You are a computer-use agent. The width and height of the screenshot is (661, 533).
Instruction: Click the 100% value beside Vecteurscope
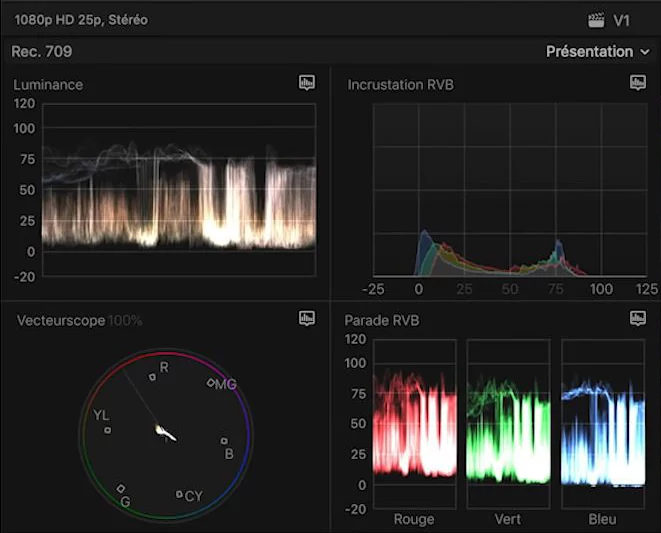[125, 320]
